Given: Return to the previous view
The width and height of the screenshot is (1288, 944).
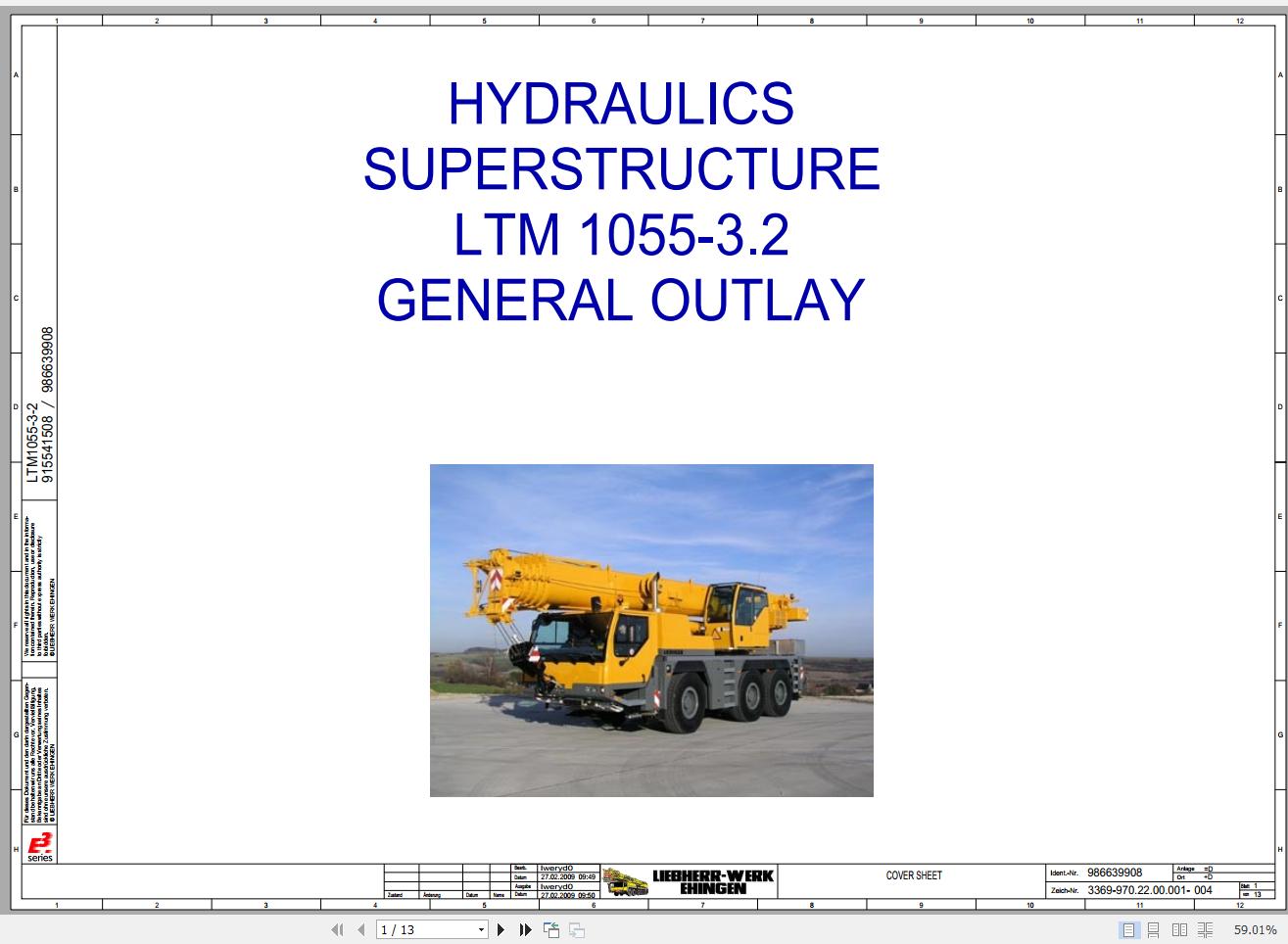Looking at the screenshot, I should click(550, 930).
